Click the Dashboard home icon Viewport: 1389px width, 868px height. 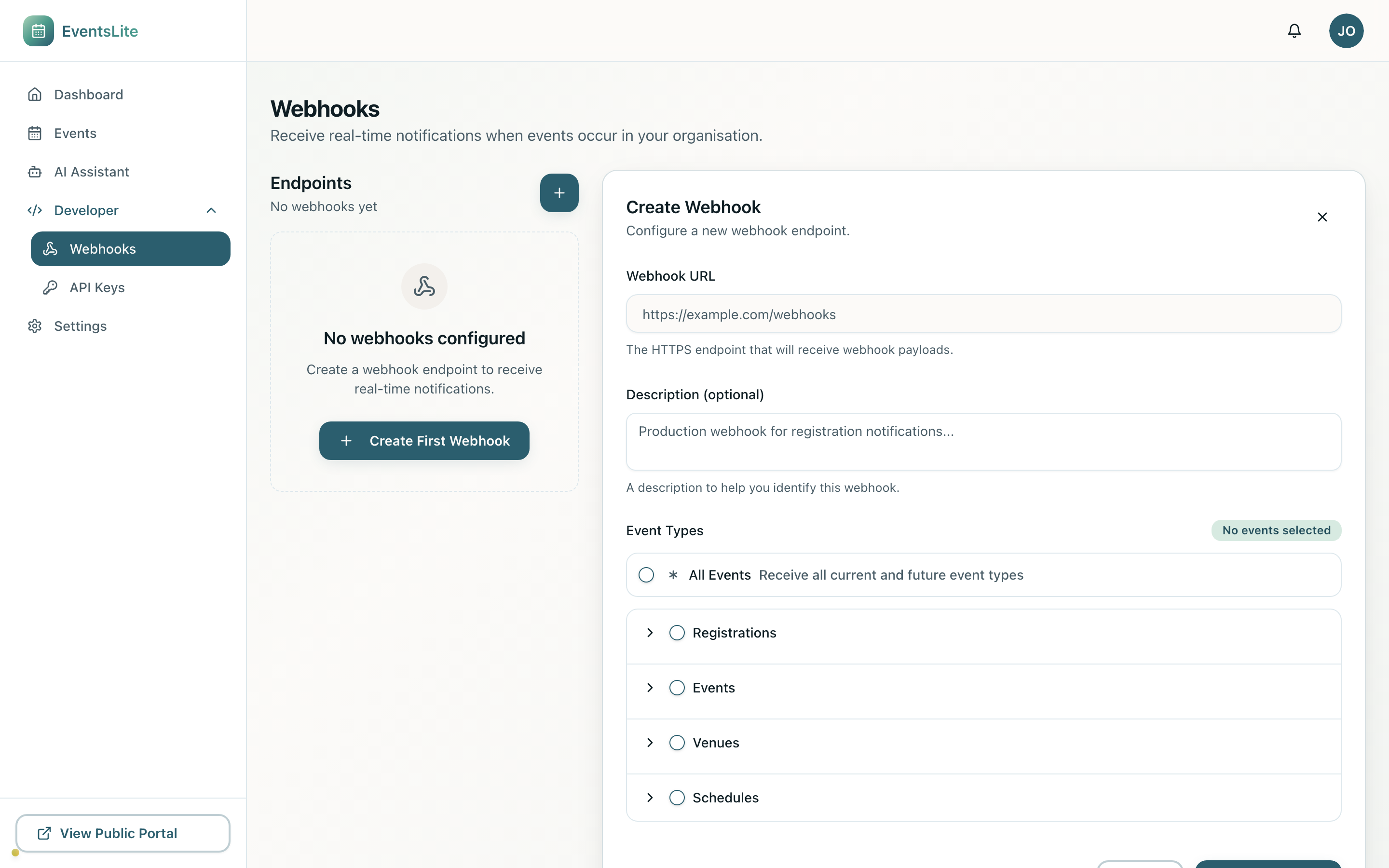[35, 95]
